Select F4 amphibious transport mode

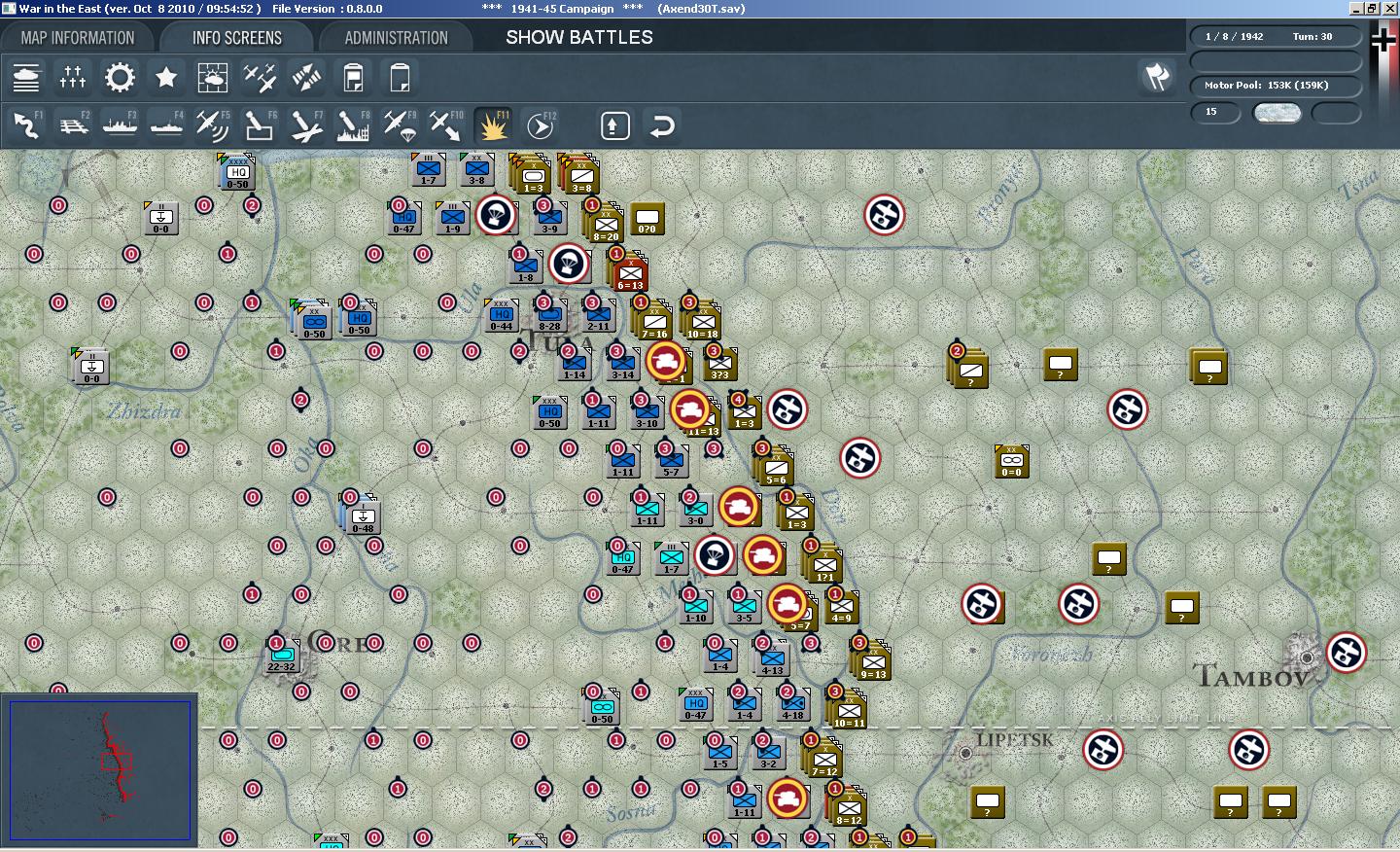click(x=166, y=125)
